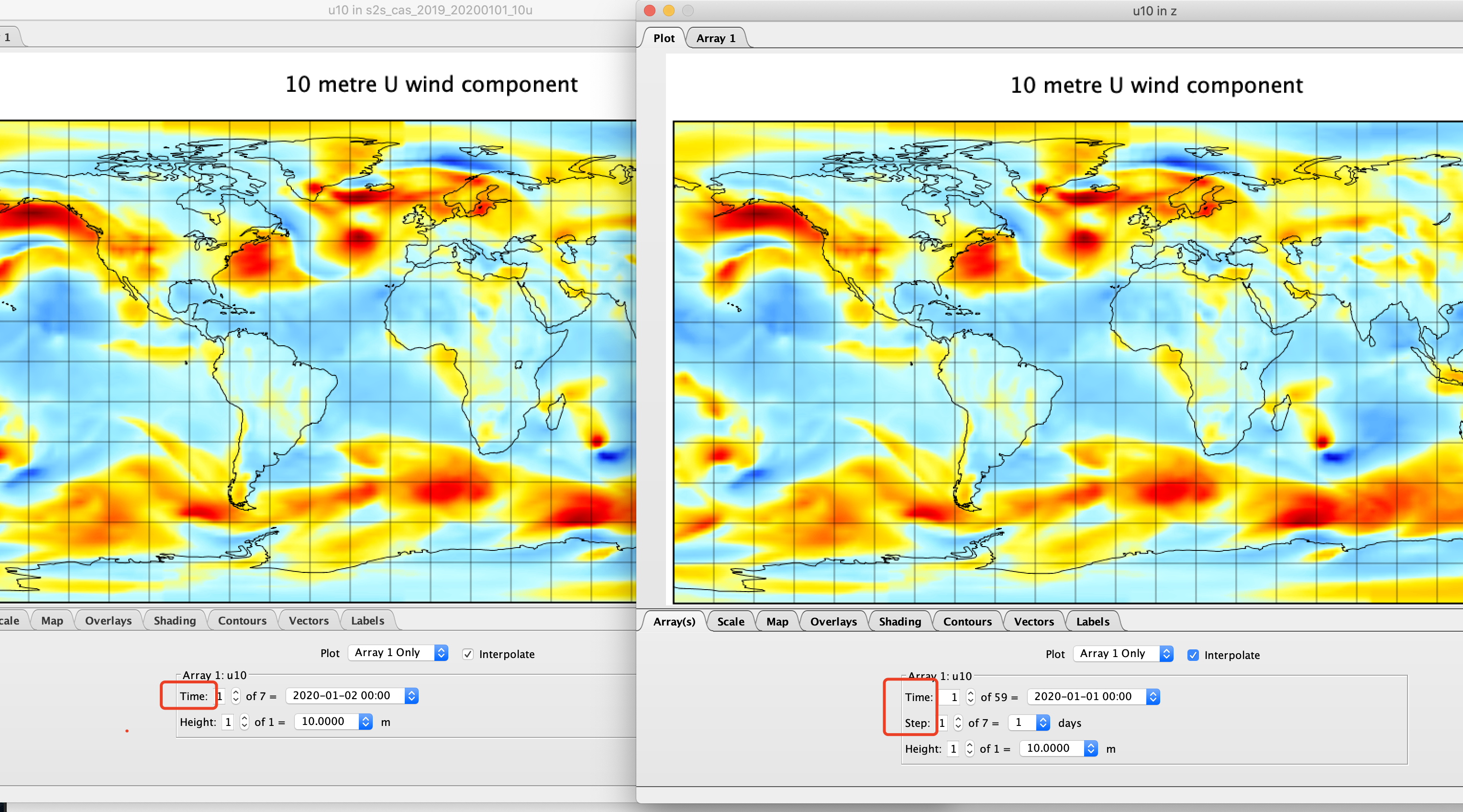Click Time stepper arrows in left window
Viewport: 1463px width, 812px height.
[x=236, y=696]
